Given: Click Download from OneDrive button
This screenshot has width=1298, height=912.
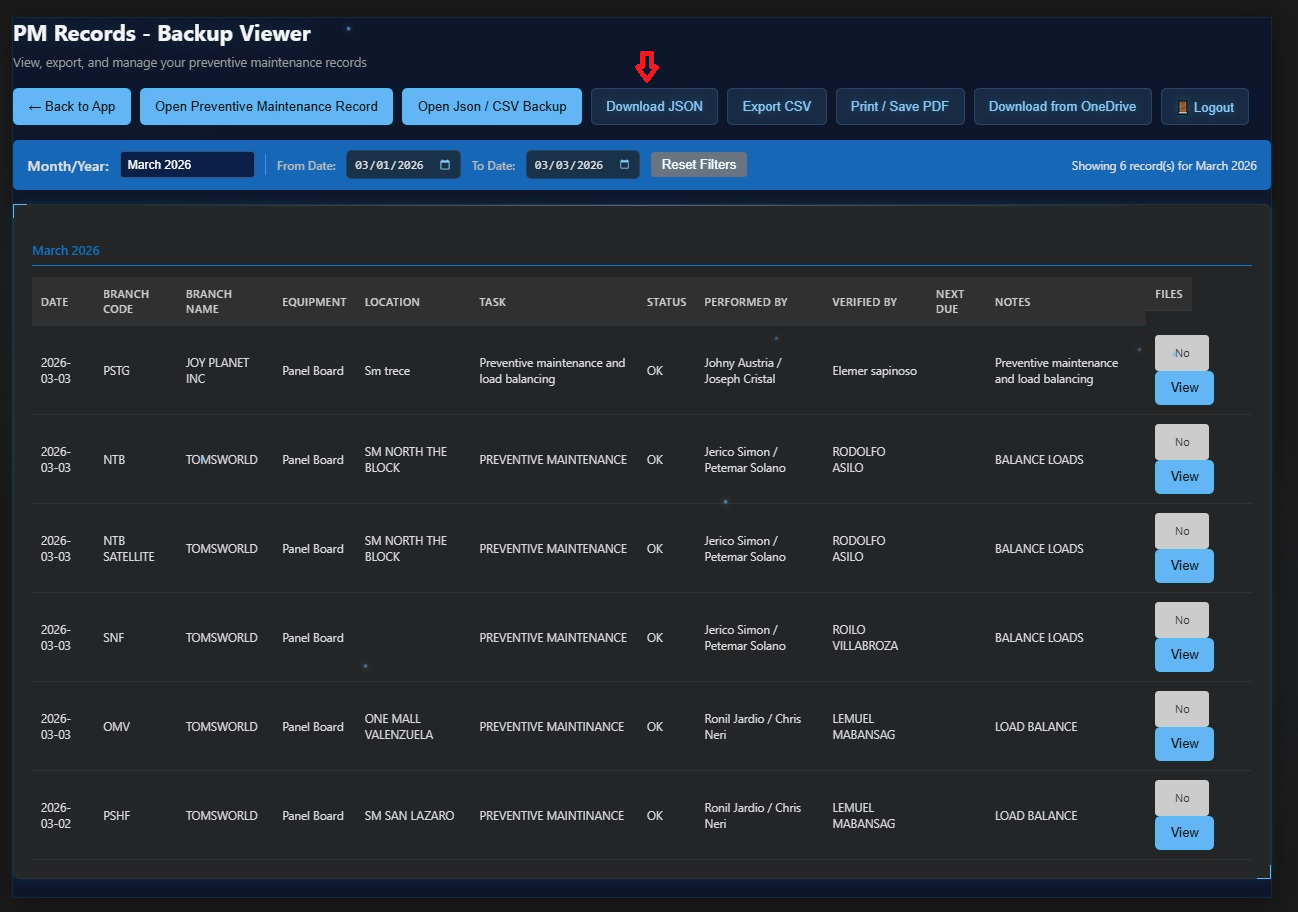Looking at the screenshot, I should [1062, 107].
